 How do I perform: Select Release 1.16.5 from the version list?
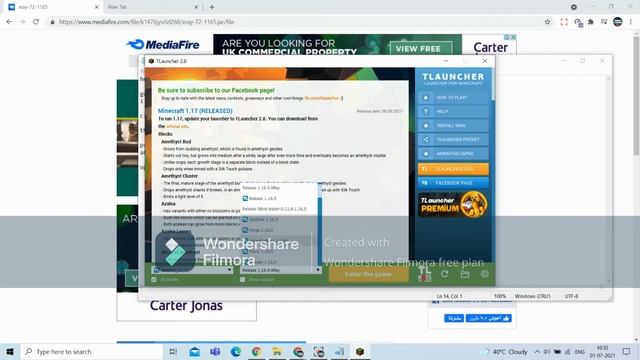click(x=279, y=198)
